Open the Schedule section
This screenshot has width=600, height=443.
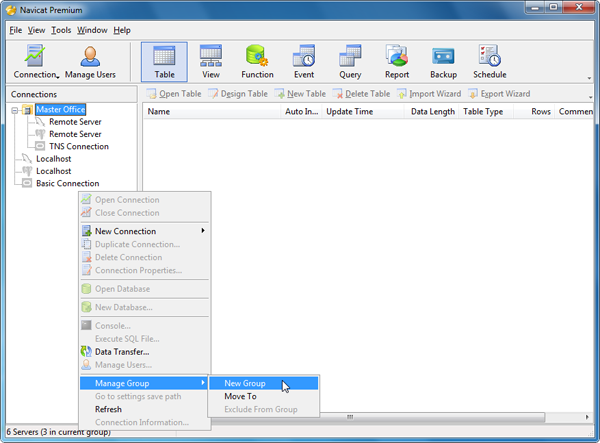tap(489, 62)
